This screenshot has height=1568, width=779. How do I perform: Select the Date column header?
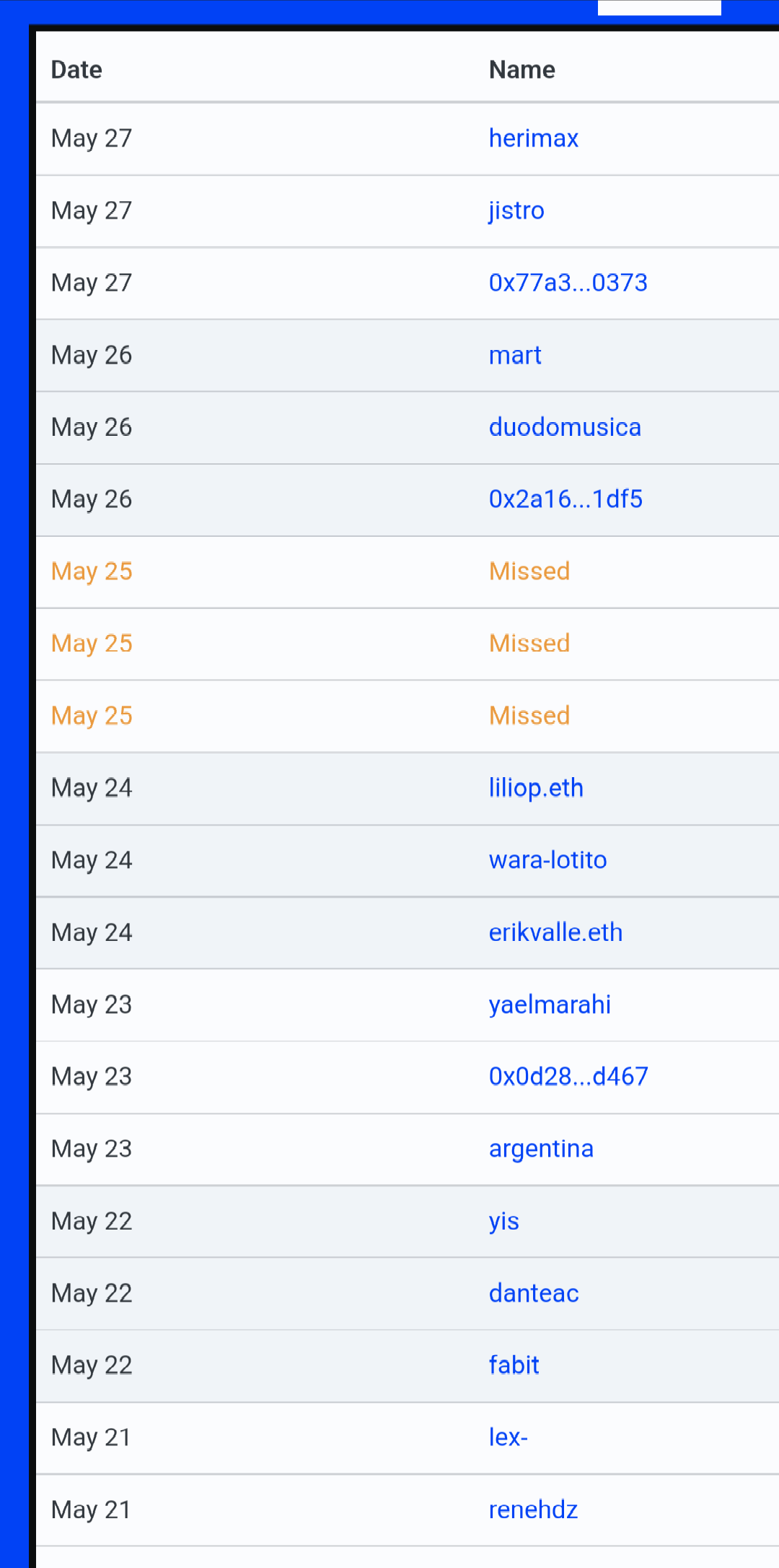[76, 69]
